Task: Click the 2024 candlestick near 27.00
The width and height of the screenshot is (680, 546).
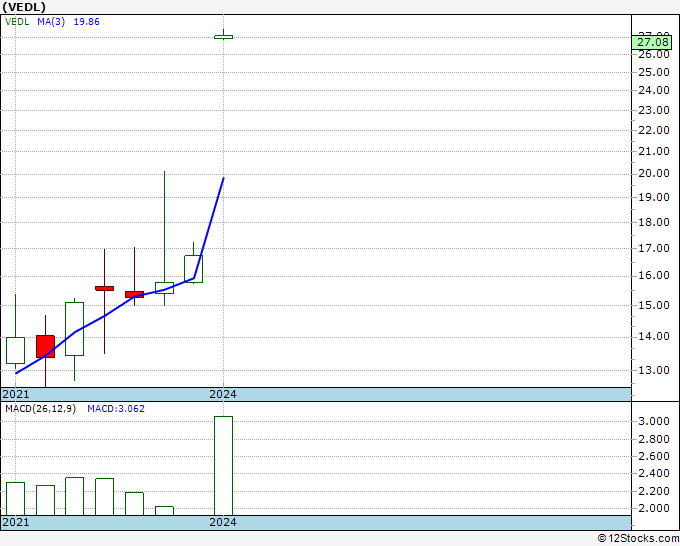Action: (223, 37)
